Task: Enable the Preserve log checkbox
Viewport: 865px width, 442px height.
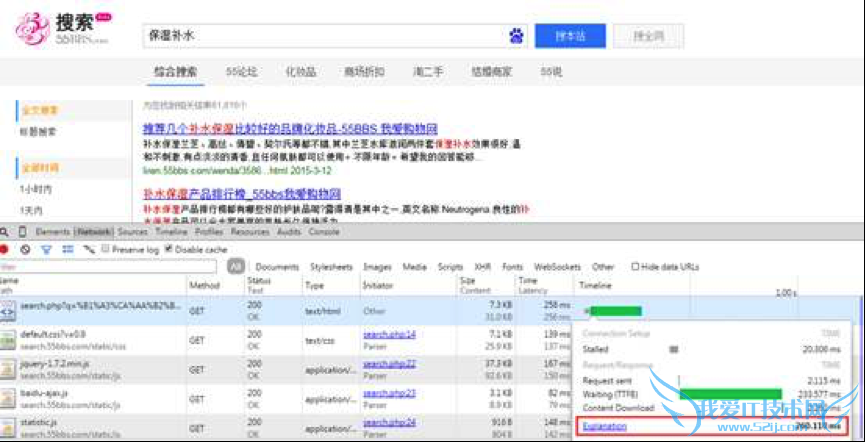Action: (107, 249)
